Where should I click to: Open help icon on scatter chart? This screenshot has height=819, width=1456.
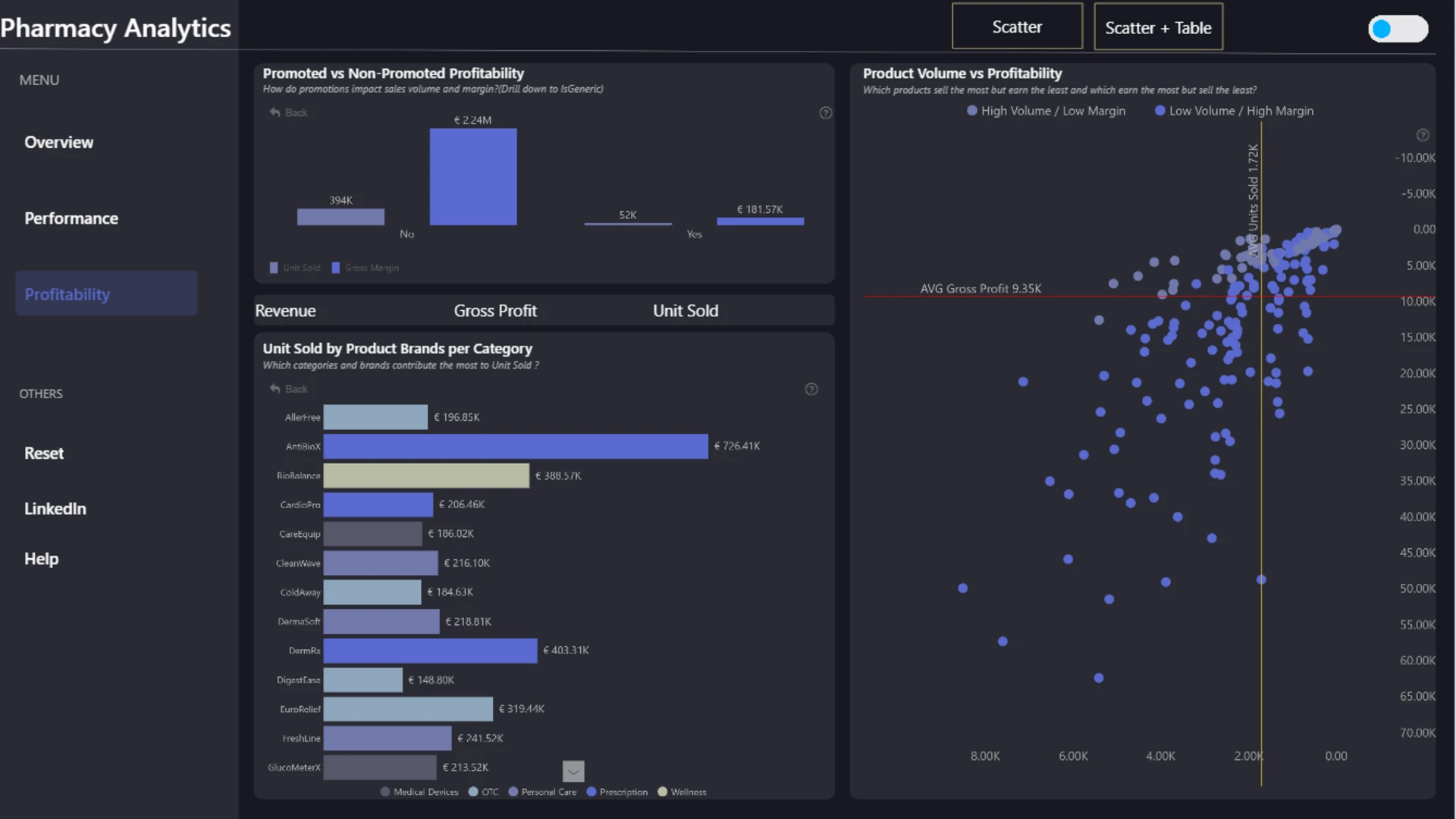(1423, 135)
